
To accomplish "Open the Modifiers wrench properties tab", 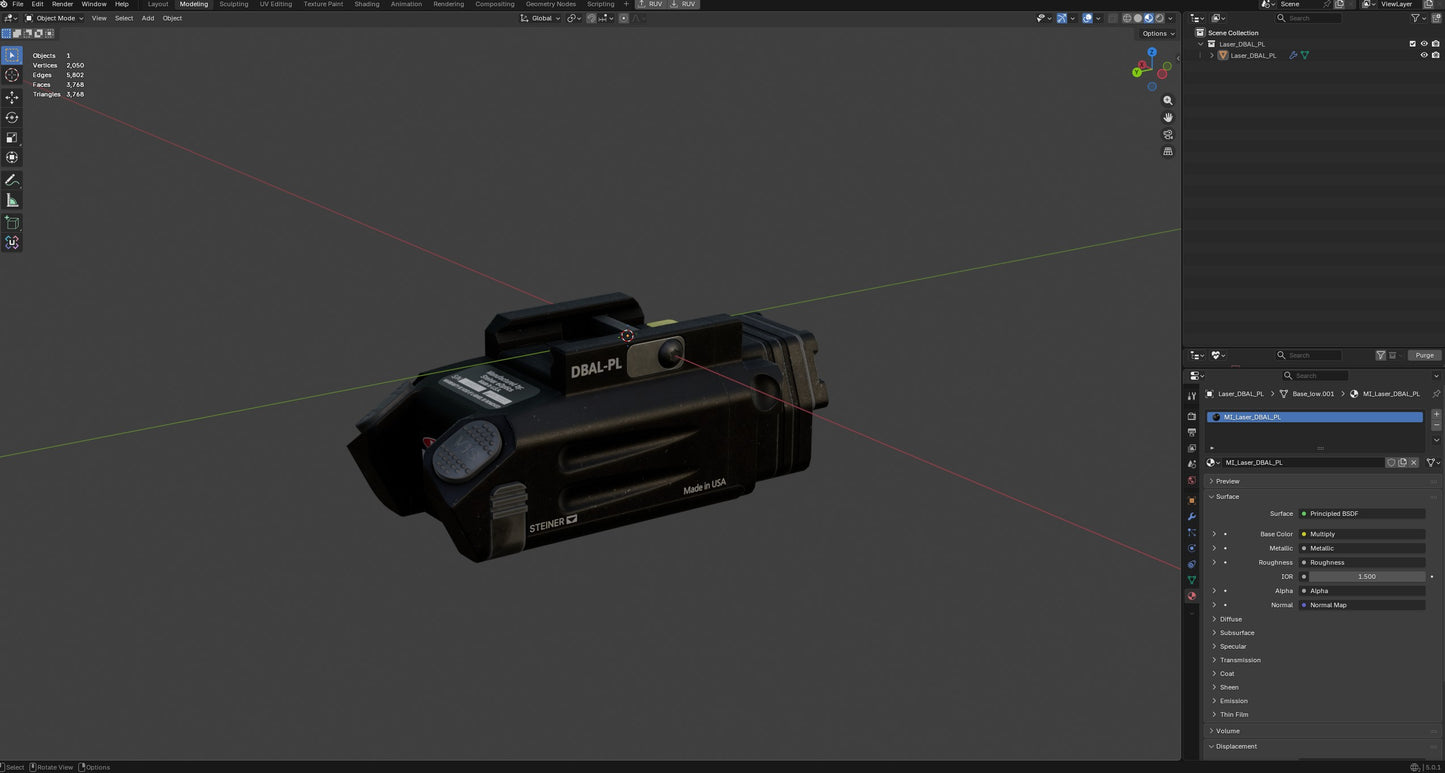I will [x=1191, y=516].
